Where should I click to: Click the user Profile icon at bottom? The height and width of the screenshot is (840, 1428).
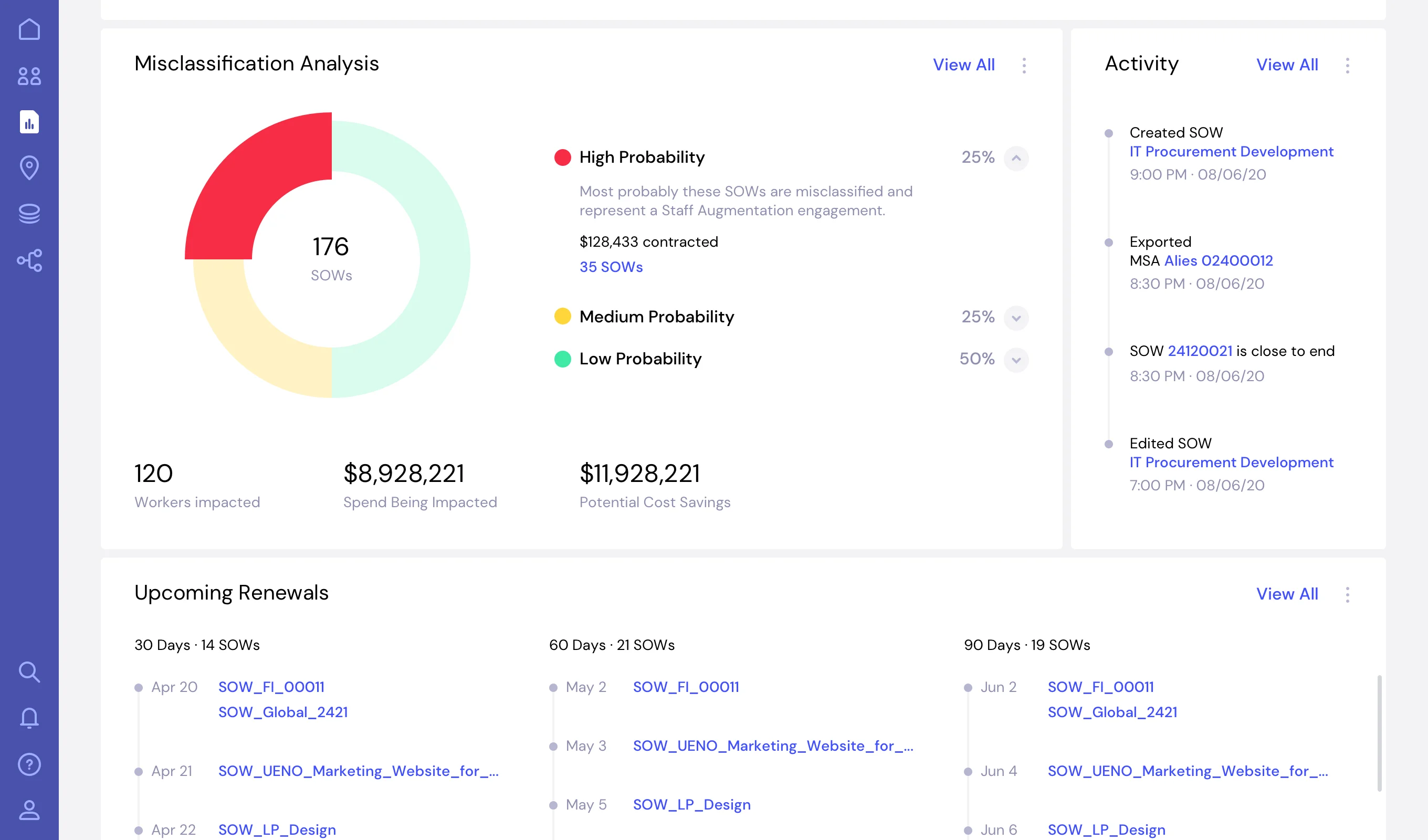pos(29,810)
